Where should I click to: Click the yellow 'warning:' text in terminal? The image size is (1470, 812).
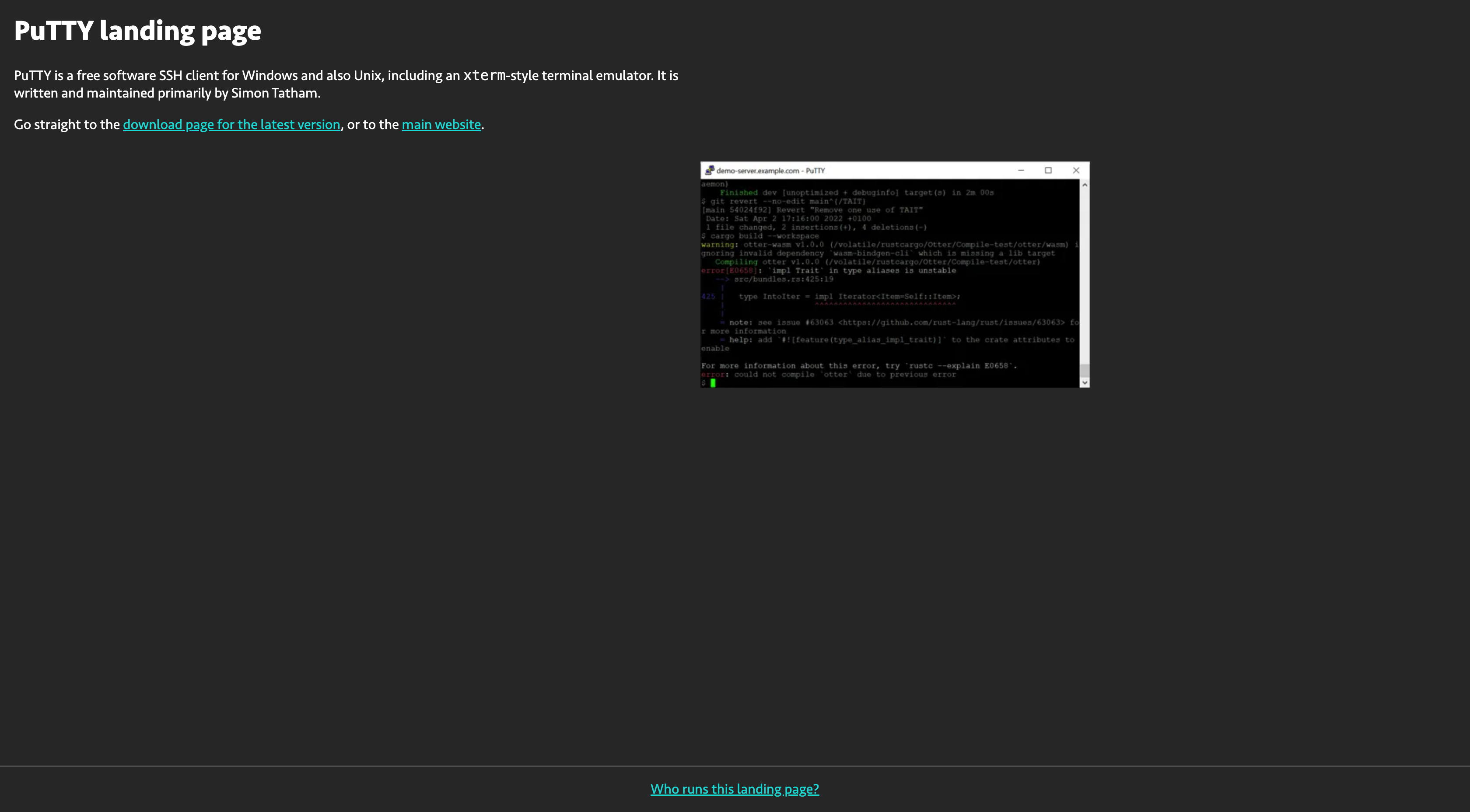[719, 245]
